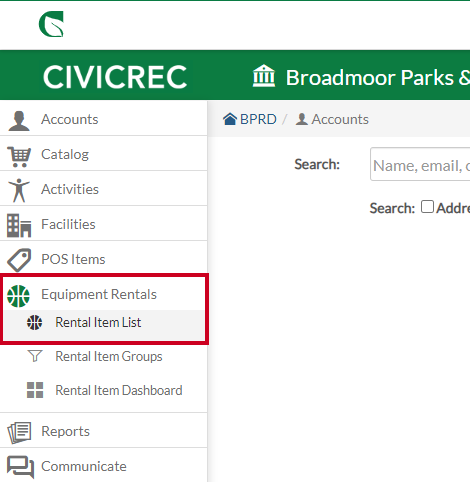The image size is (470, 482).
Task: Click the POS Items tag icon
Action: 19,260
